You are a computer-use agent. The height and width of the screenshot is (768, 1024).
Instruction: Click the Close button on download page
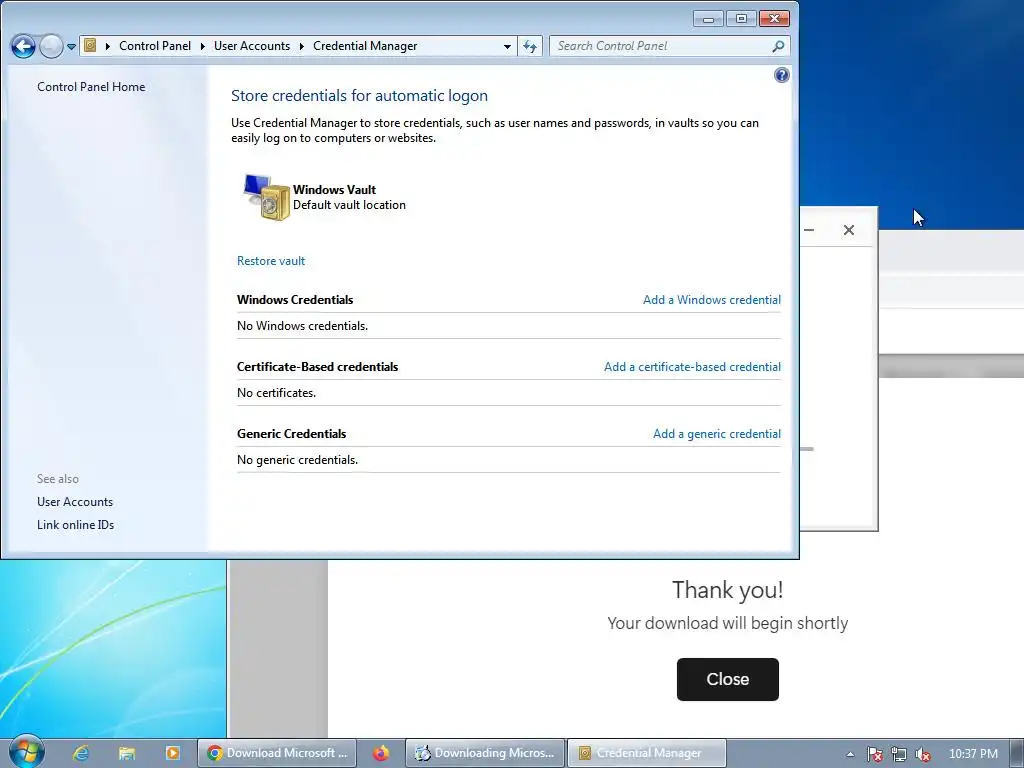(728, 679)
